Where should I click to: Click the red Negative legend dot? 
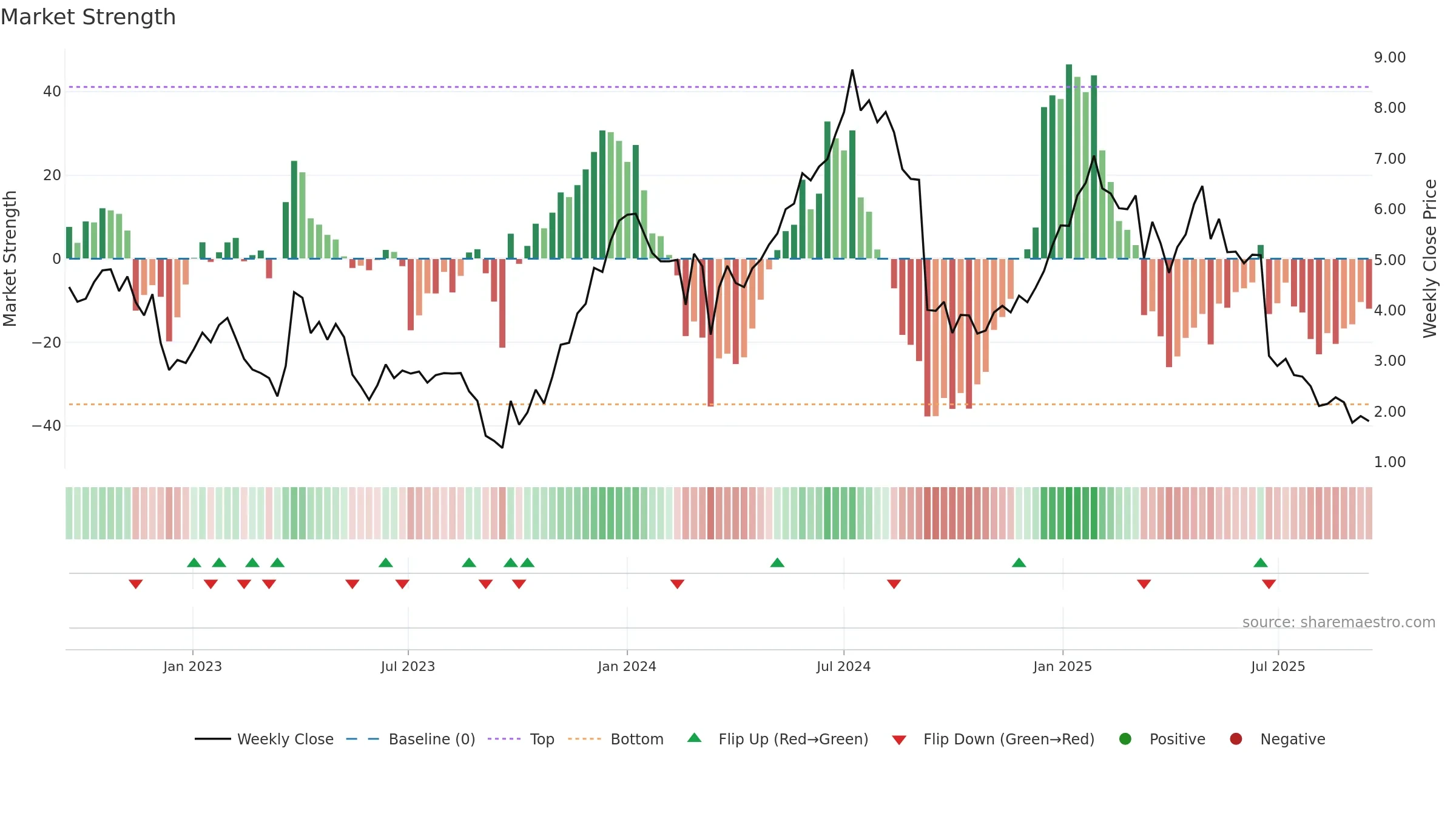tap(1236, 739)
